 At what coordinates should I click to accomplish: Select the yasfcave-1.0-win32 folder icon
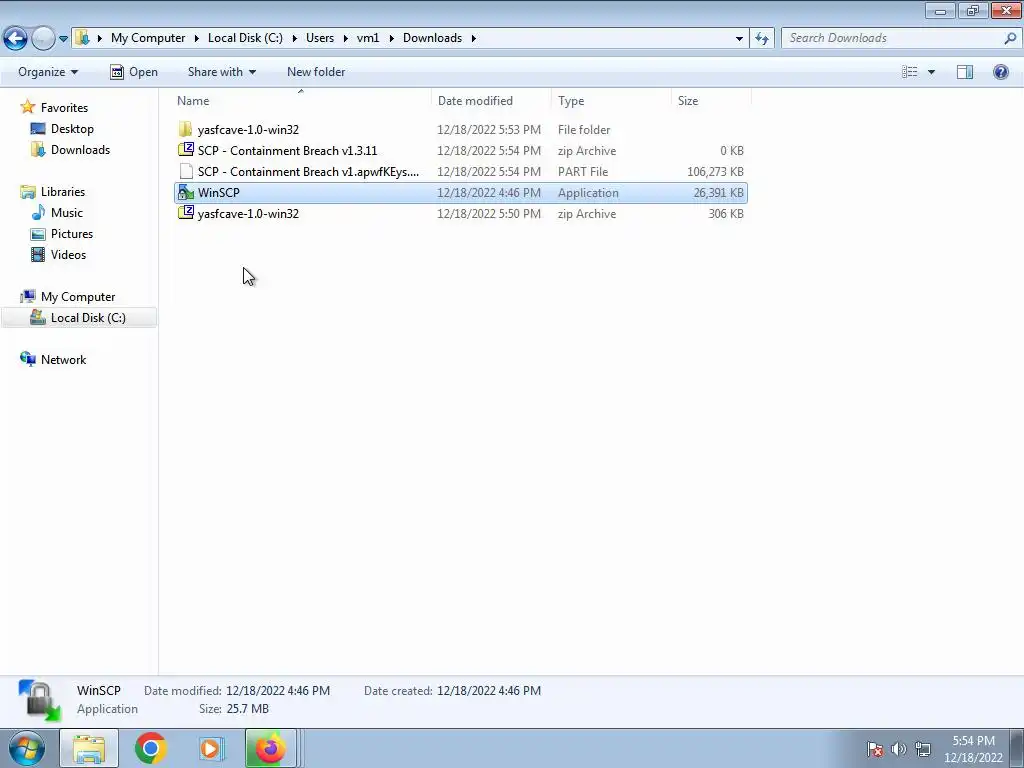(185, 129)
